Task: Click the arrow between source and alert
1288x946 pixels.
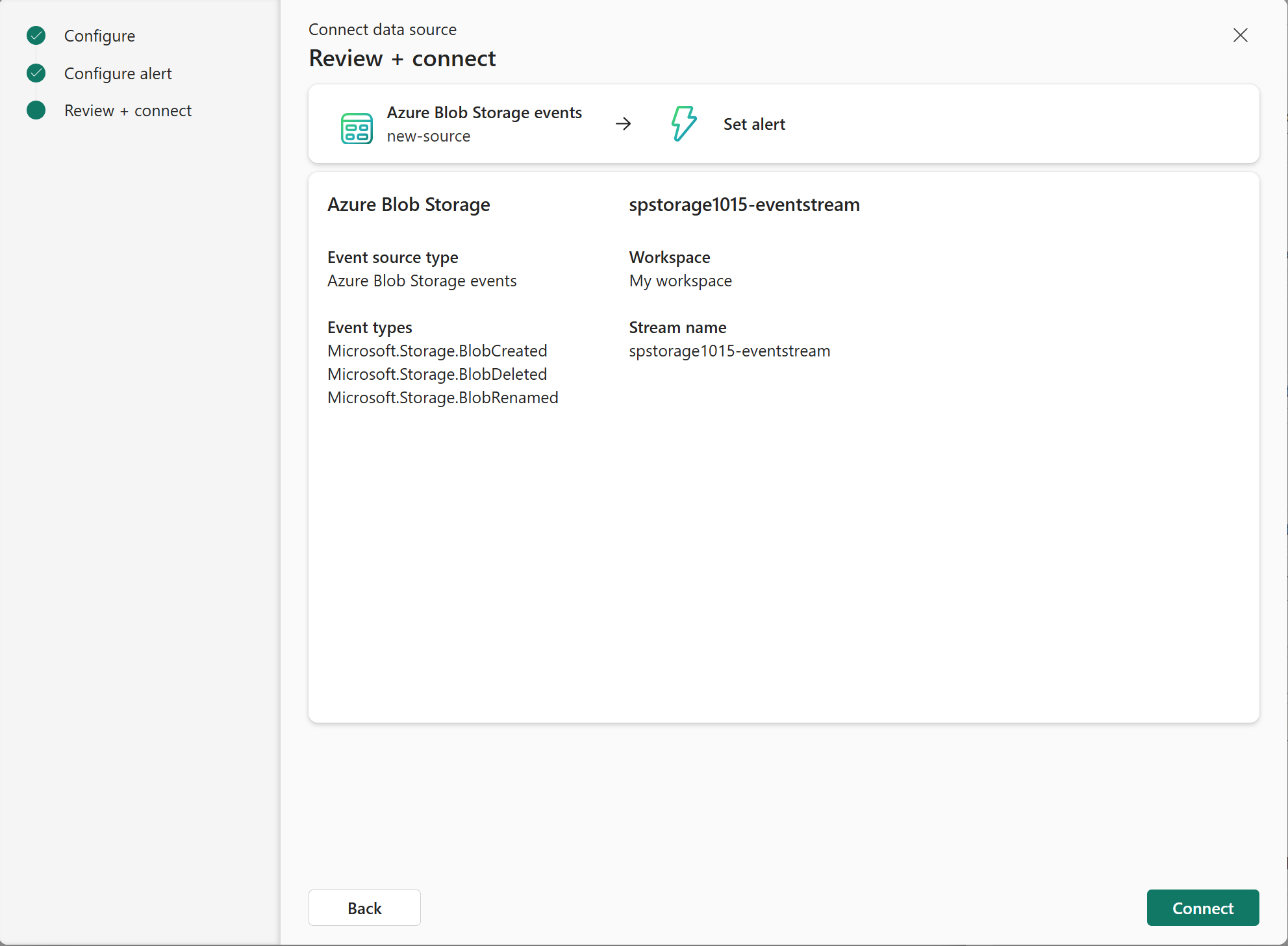Action: click(624, 123)
